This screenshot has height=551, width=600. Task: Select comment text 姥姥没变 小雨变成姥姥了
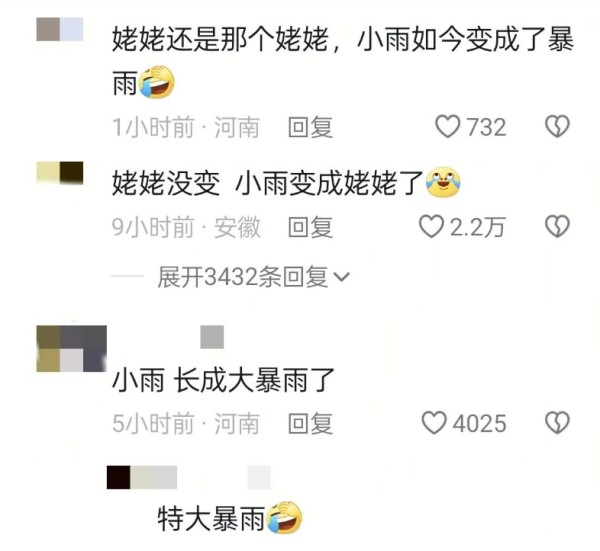pyautogui.click(x=267, y=183)
